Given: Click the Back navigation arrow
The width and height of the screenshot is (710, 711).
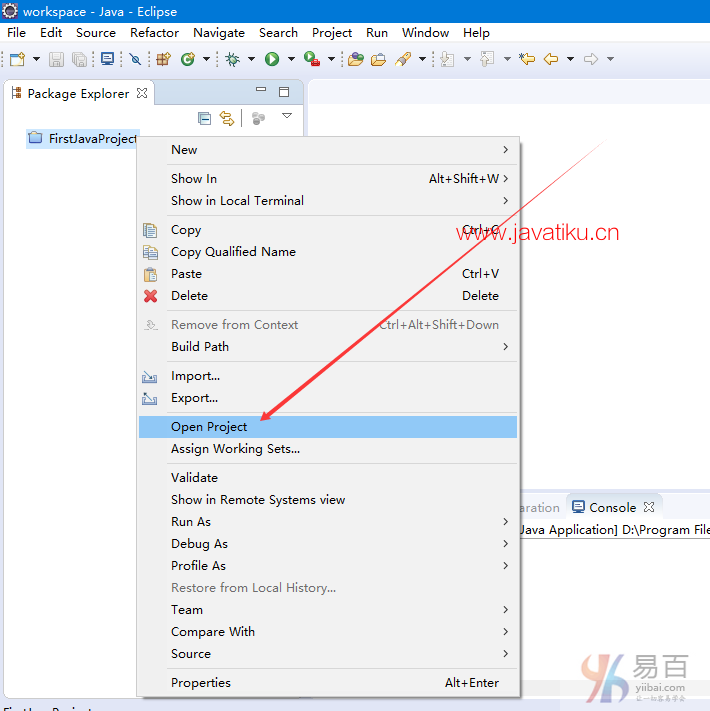Looking at the screenshot, I should click(x=550, y=59).
